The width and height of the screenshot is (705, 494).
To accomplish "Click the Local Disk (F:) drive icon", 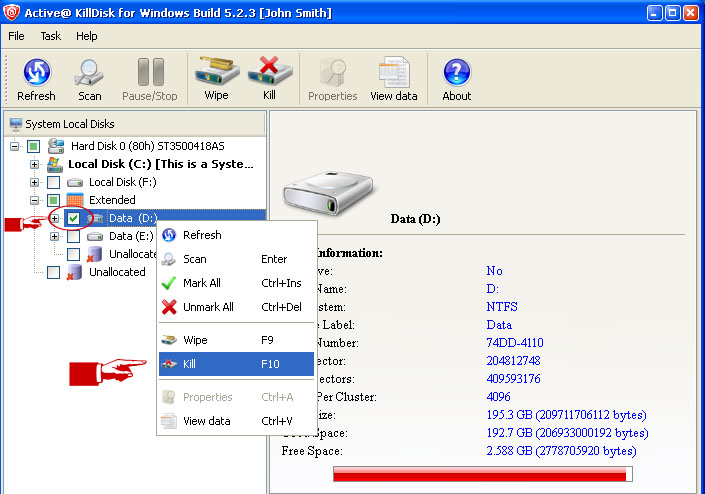I will (x=75, y=183).
